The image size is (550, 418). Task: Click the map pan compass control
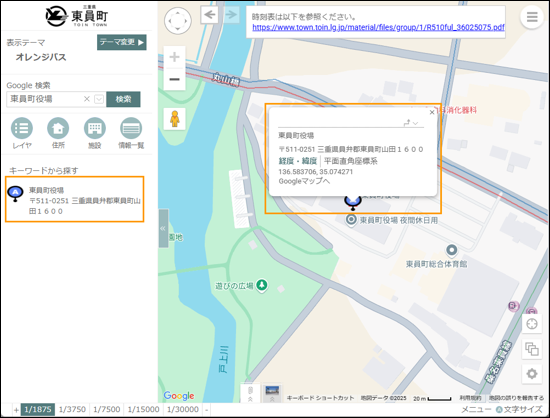point(178,21)
